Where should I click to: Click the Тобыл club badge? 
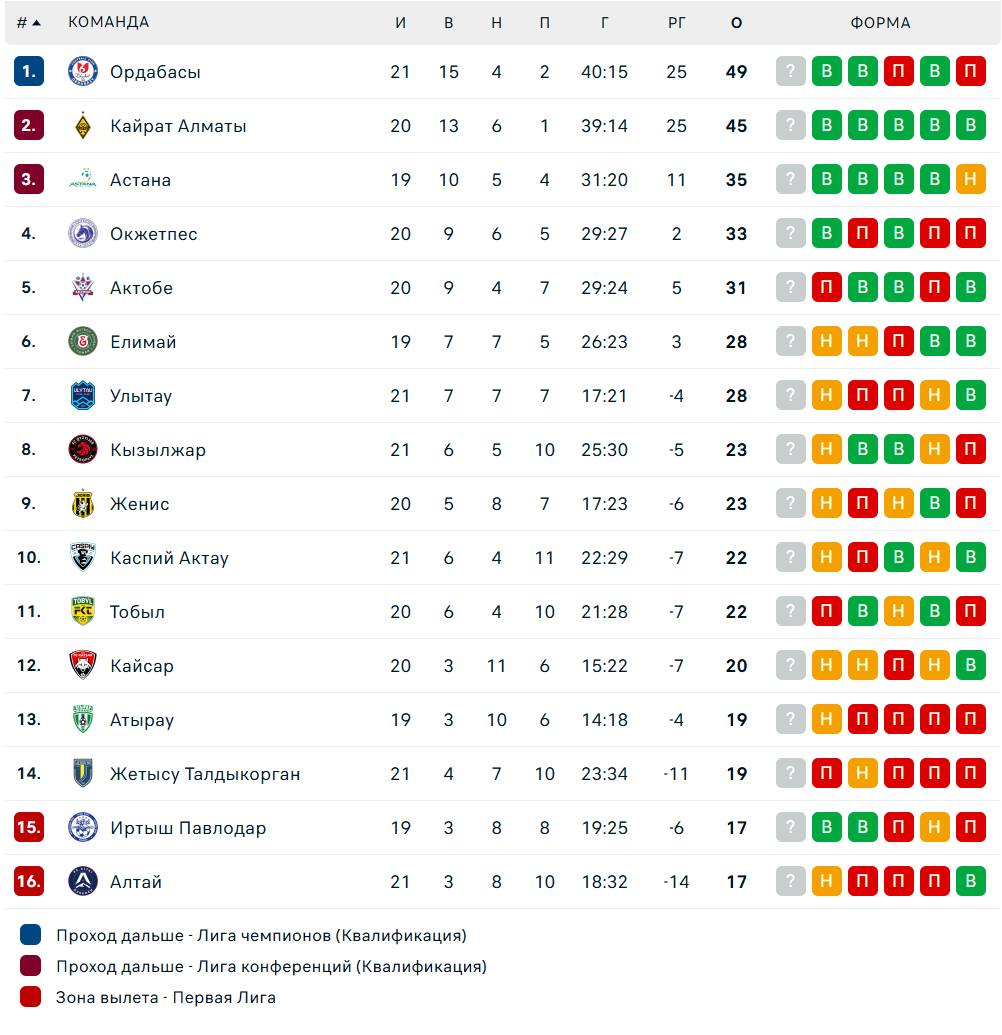coord(83,611)
